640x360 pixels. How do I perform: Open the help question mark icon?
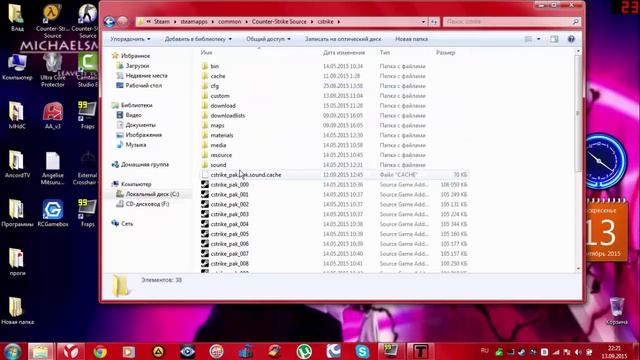571,39
